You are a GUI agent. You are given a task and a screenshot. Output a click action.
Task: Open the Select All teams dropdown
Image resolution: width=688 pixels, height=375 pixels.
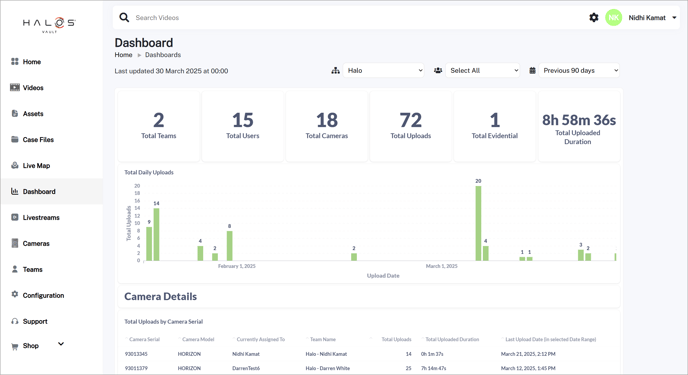pyautogui.click(x=483, y=70)
